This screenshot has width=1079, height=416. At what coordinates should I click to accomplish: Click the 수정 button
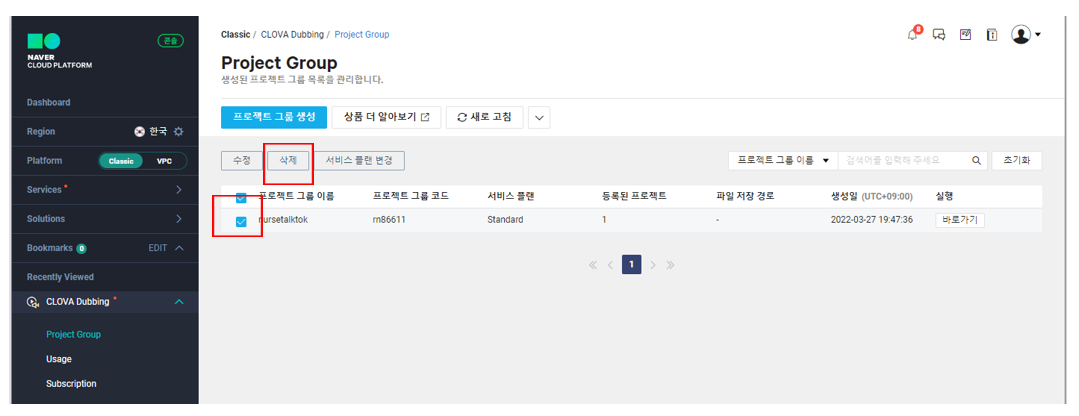(x=242, y=160)
